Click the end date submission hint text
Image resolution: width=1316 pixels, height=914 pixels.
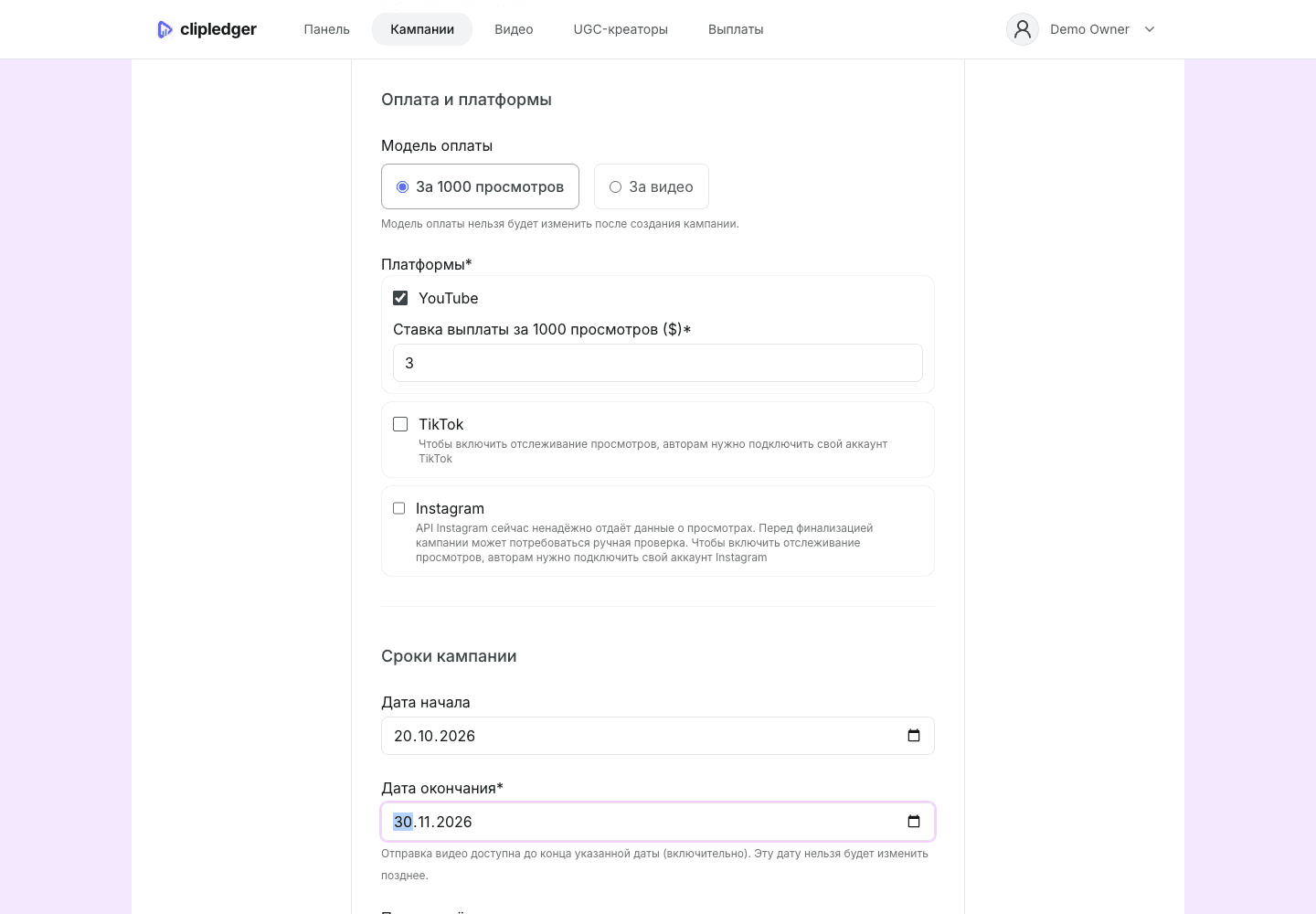coord(654,865)
